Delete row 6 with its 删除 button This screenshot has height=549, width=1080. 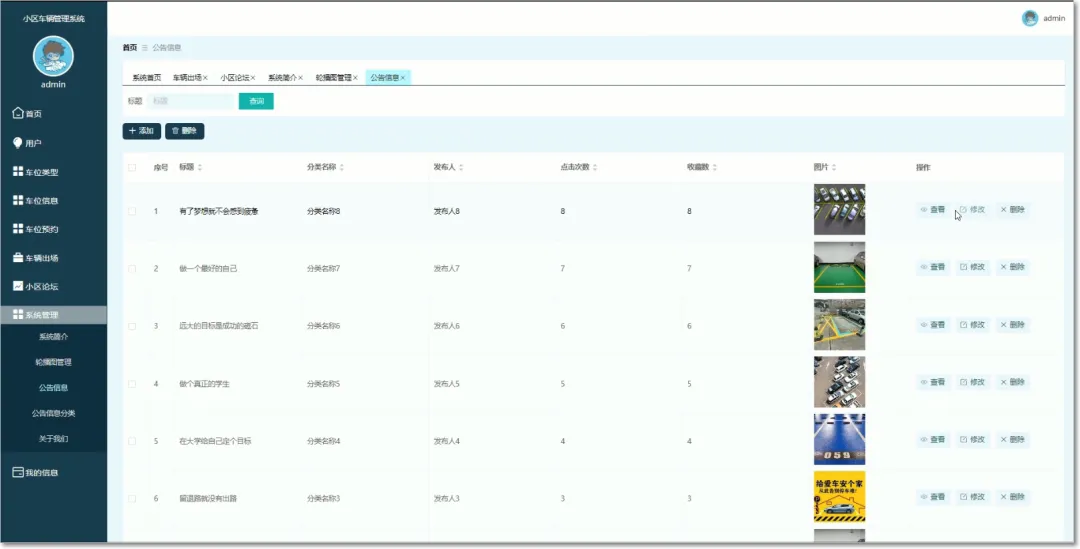coord(1012,497)
